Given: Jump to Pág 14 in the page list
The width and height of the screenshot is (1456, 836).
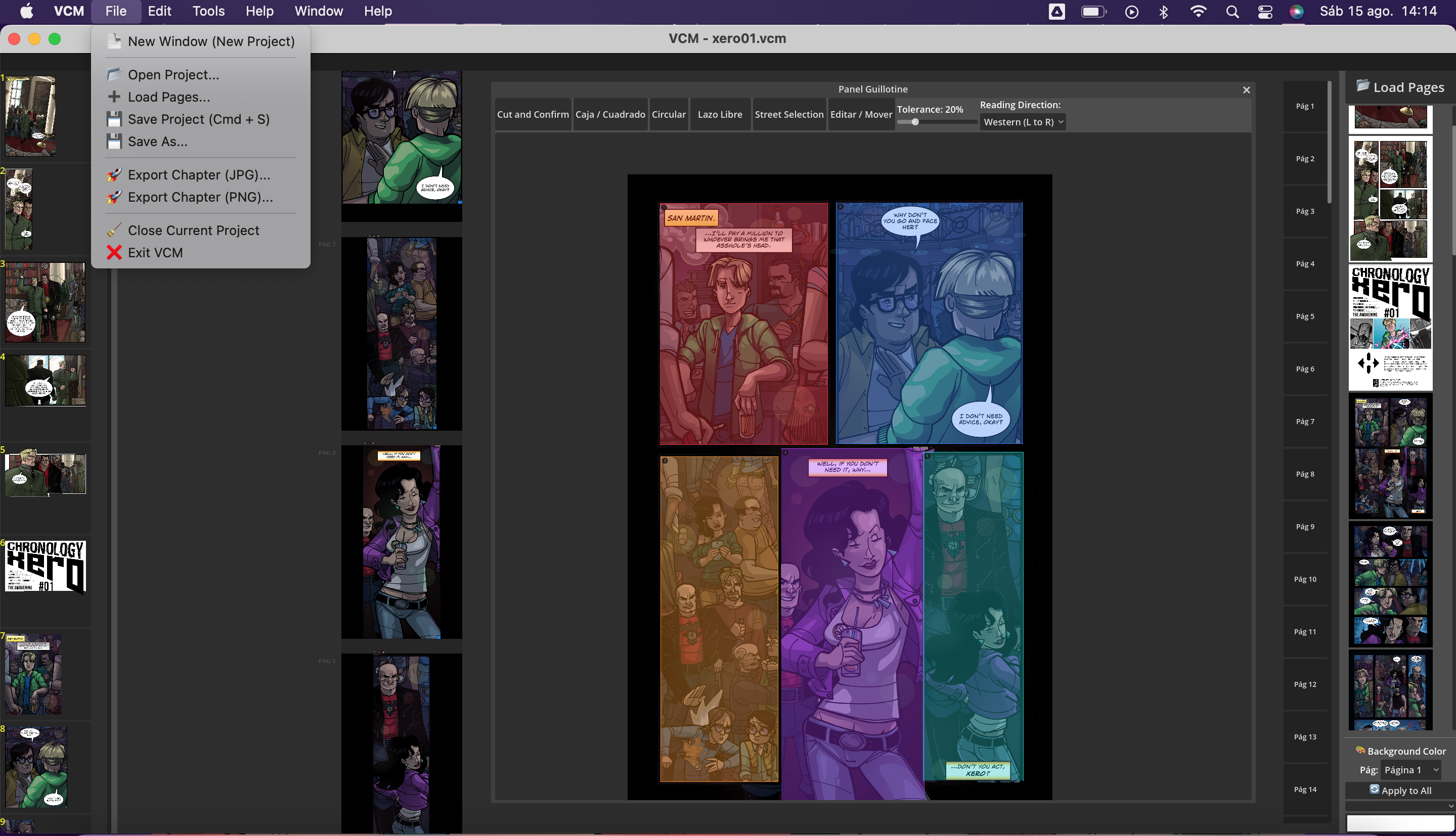Looking at the screenshot, I should pos(1305,789).
